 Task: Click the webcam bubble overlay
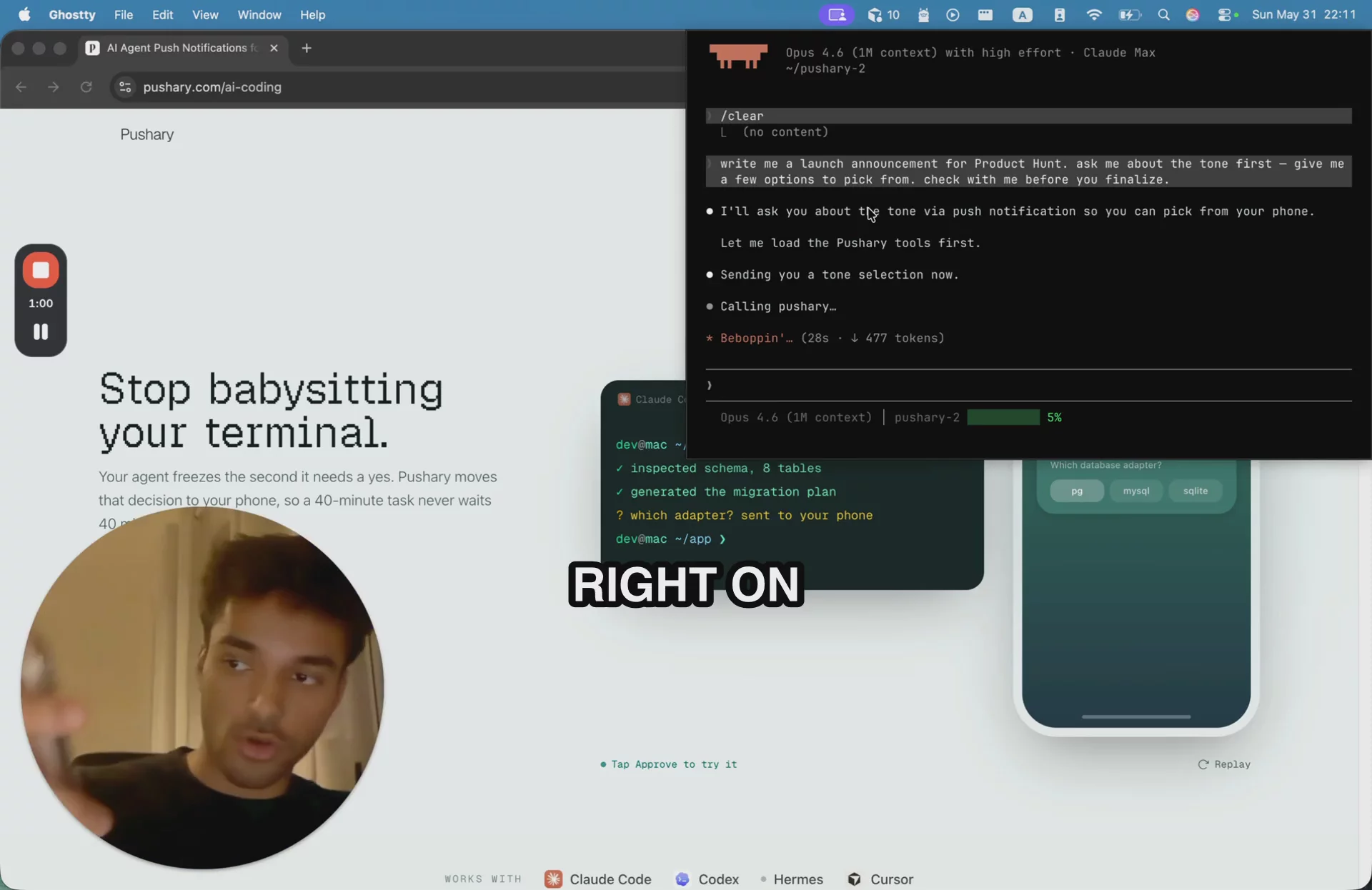tap(202, 687)
